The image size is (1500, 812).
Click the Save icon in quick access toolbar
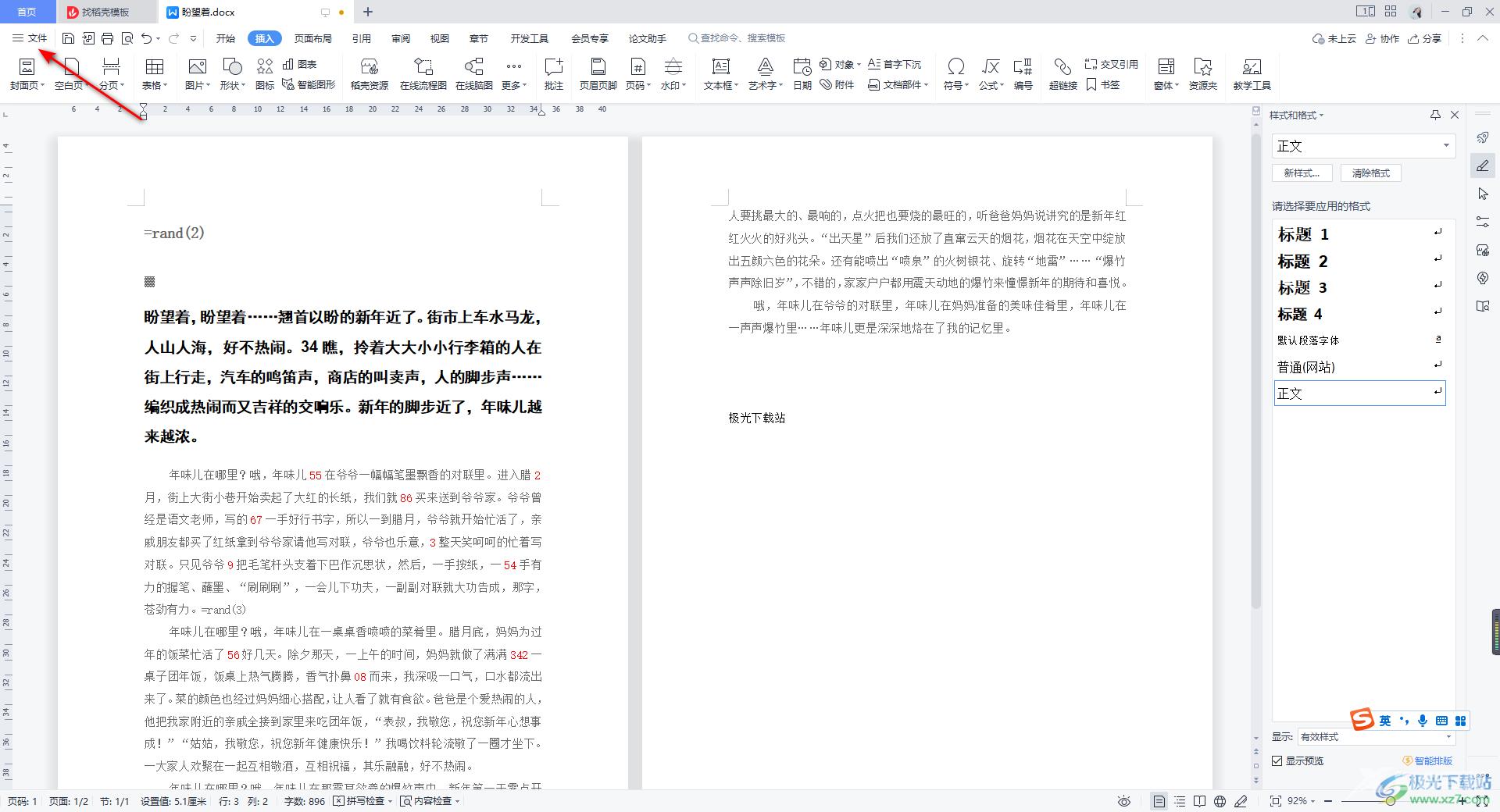[68, 38]
